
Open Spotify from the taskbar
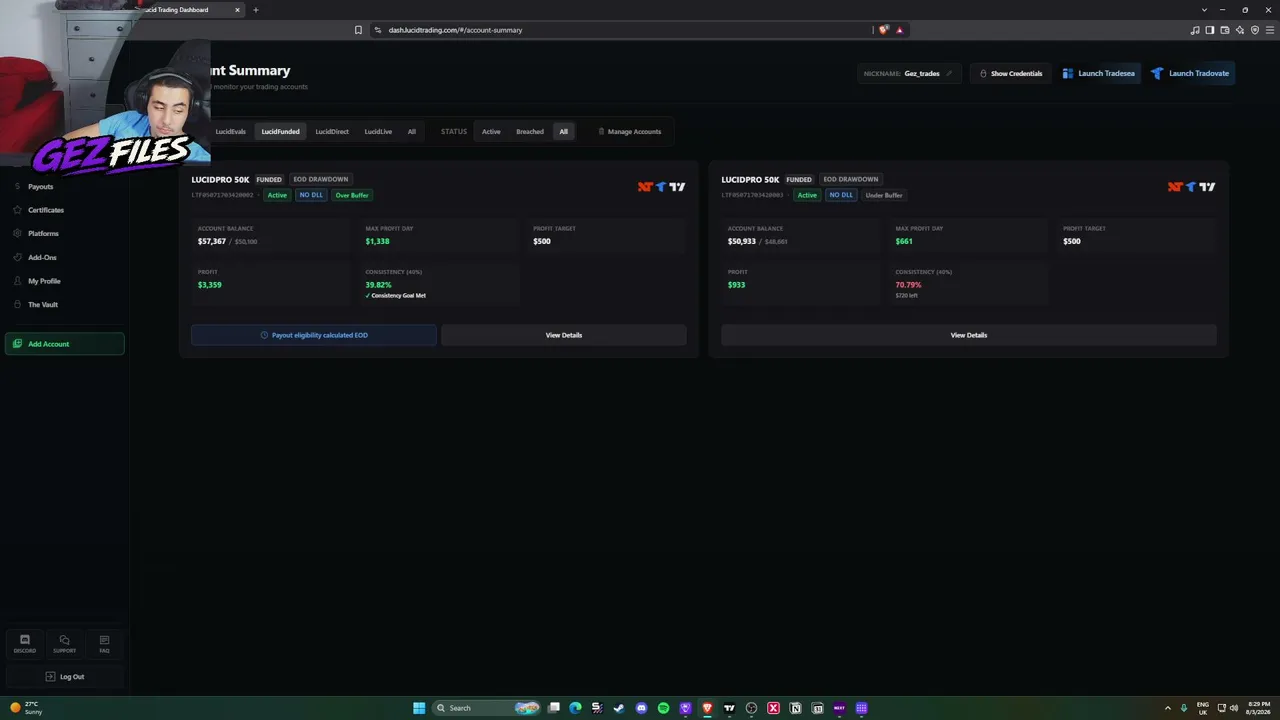[663, 708]
